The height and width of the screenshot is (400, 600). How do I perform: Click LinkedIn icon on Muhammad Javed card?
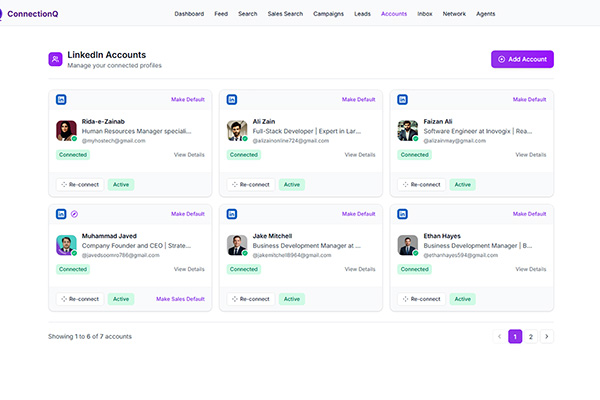(61, 214)
